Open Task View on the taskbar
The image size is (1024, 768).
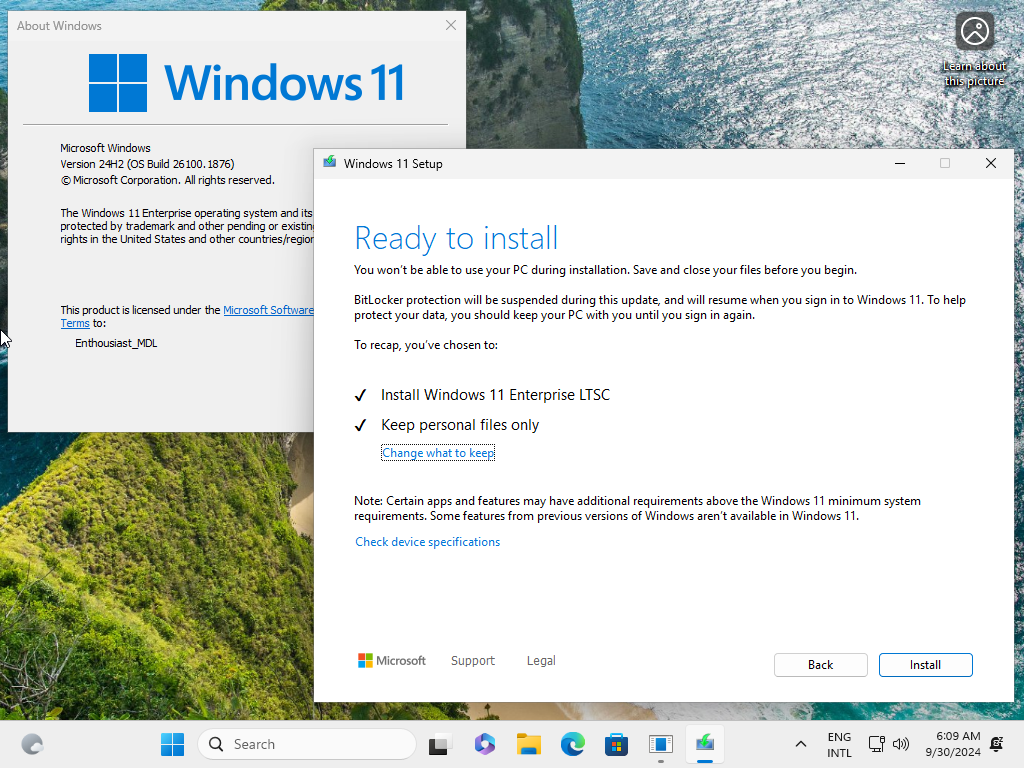[x=438, y=744]
